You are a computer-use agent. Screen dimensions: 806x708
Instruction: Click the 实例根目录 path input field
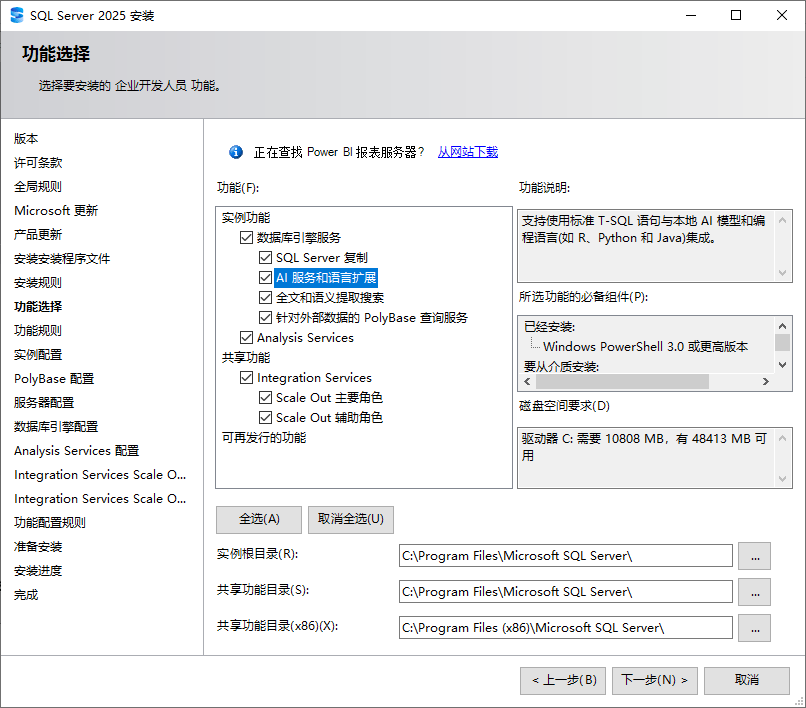point(565,556)
